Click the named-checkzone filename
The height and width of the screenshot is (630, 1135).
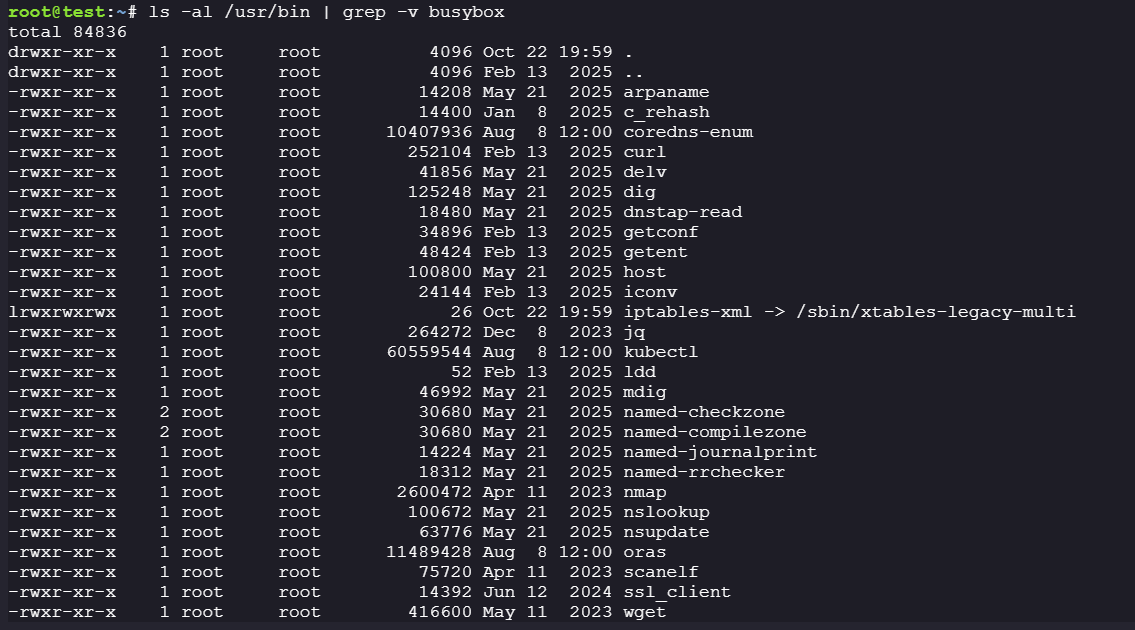(703, 412)
